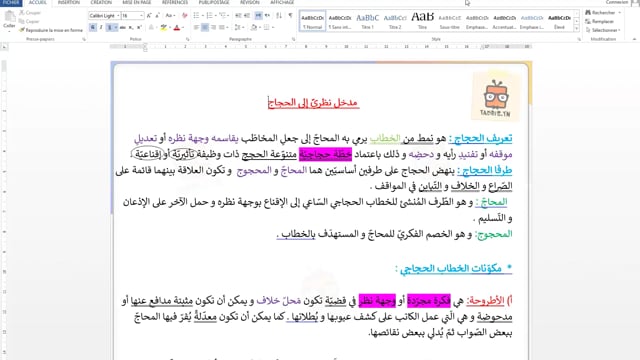Apply yellow text highlight color
Image resolution: width=640 pixels, height=360 pixels.
[x=164, y=27]
